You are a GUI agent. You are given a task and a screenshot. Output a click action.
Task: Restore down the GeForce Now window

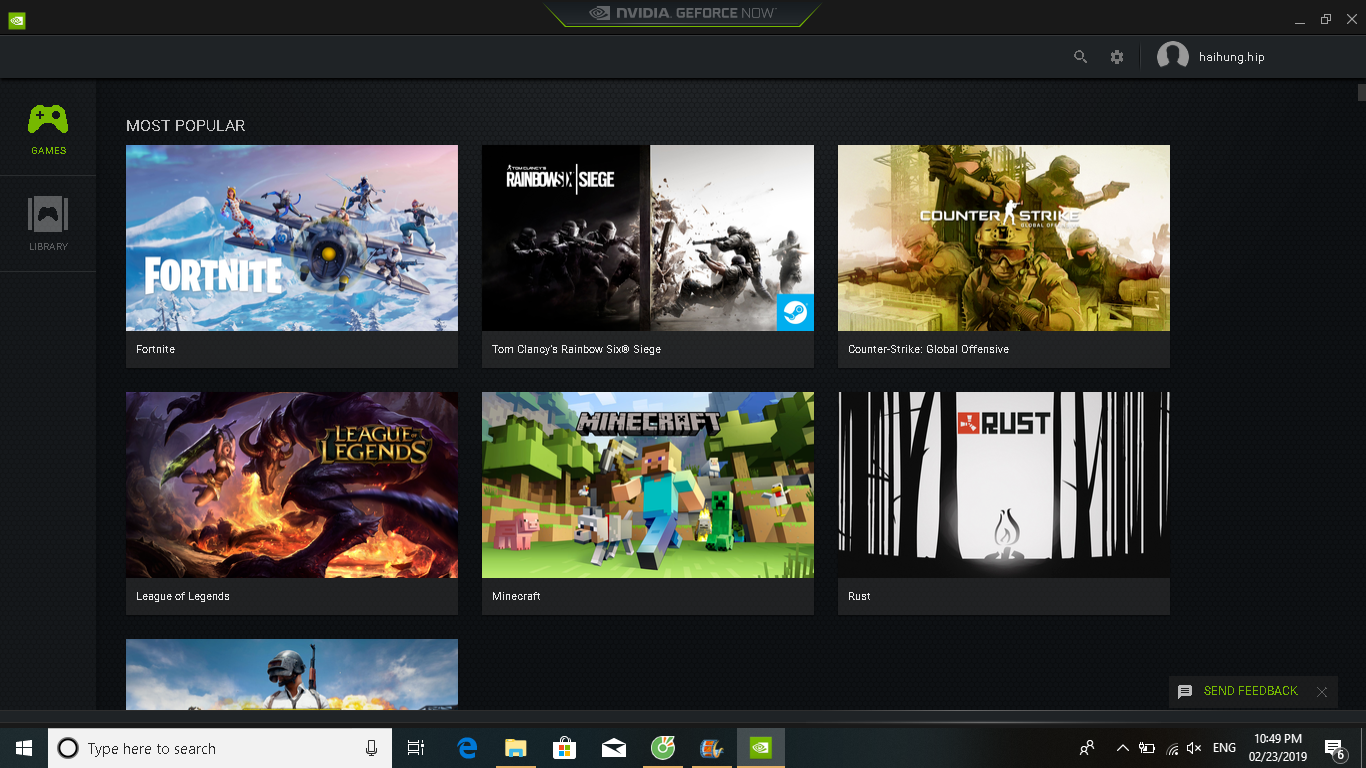[x=1326, y=19]
